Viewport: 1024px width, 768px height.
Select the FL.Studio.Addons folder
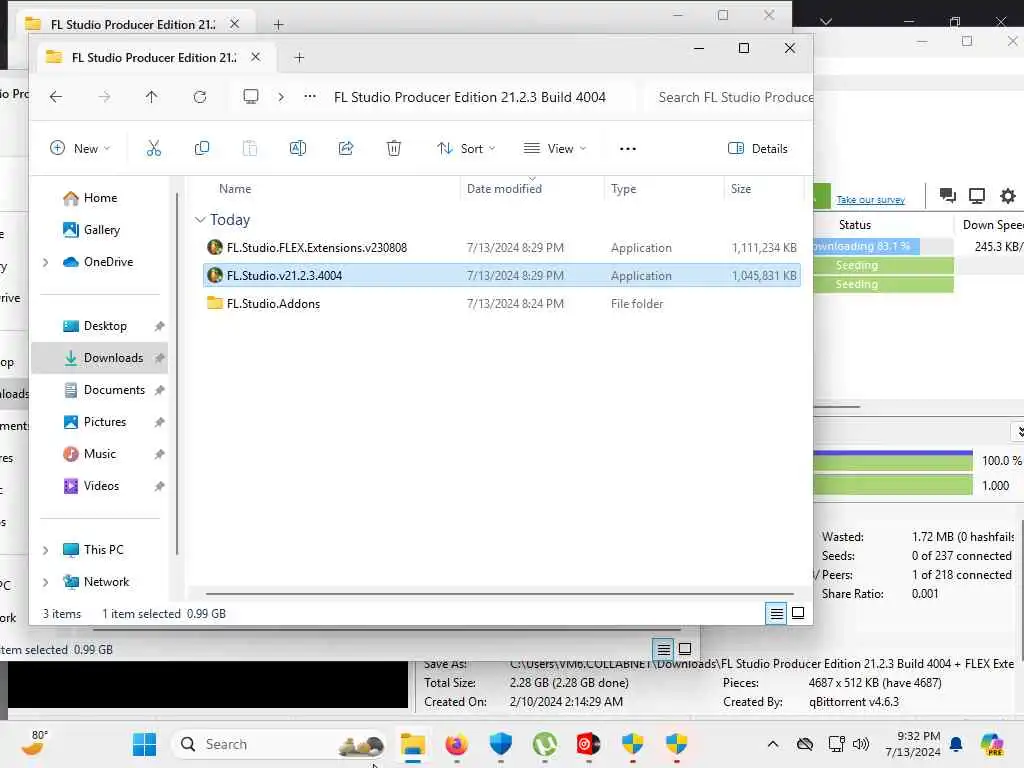(x=502, y=304)
